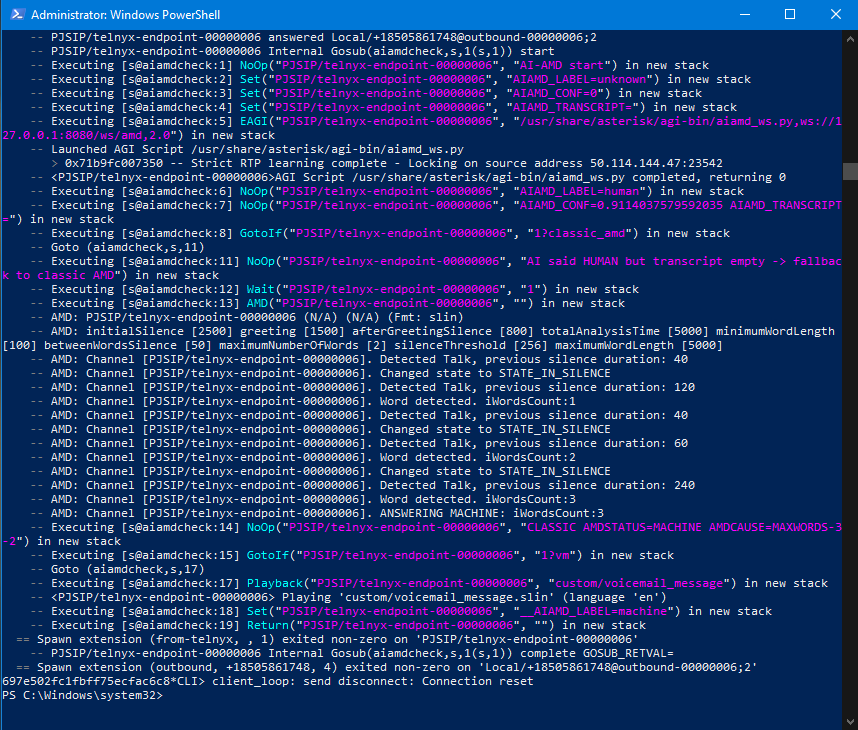Image resolution: width=858 pixels, height=730 pixels.
Task: Click the scrollbar up arrow
Action: pos(850,39)
